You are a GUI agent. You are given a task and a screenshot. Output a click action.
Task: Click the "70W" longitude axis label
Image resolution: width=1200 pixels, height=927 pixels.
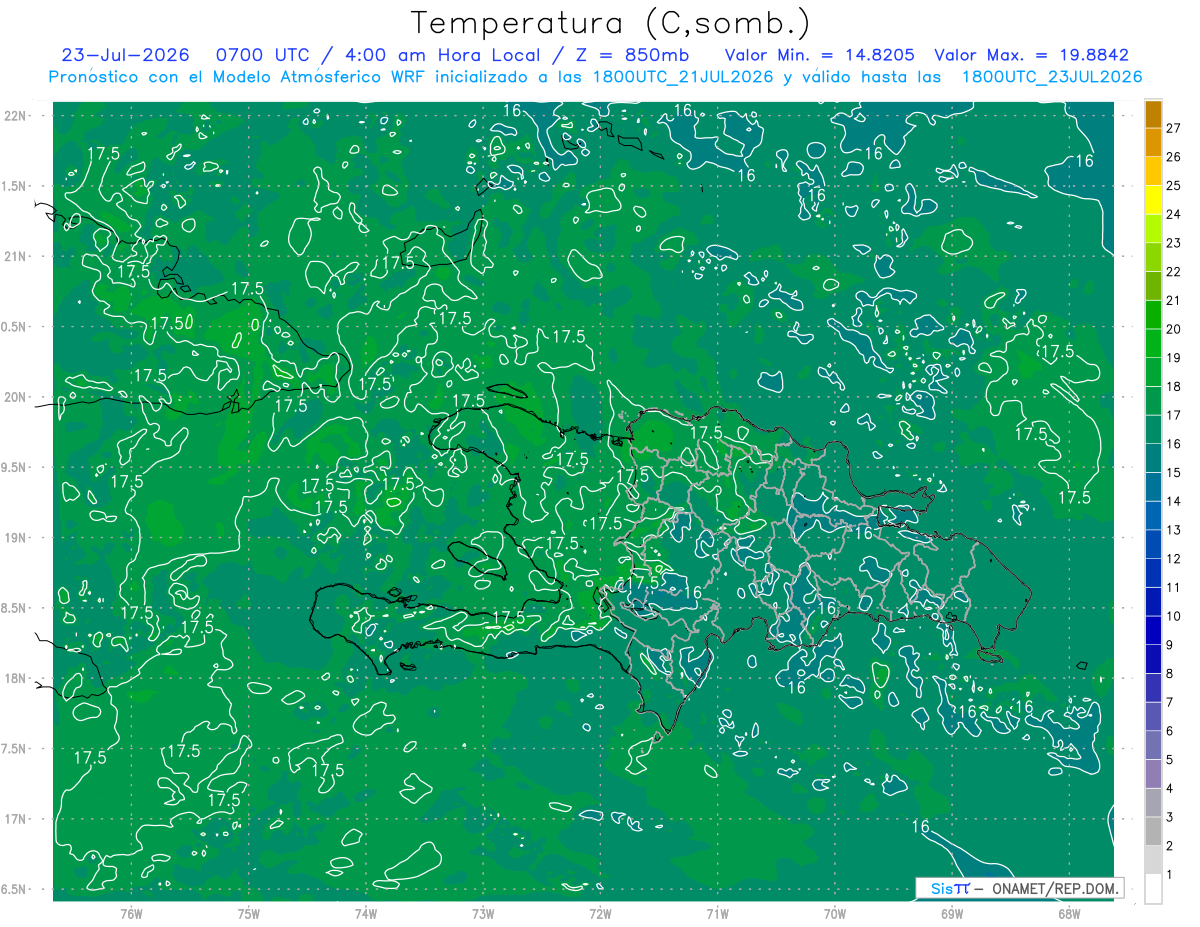pyautogui.click(x=835, y=914)
